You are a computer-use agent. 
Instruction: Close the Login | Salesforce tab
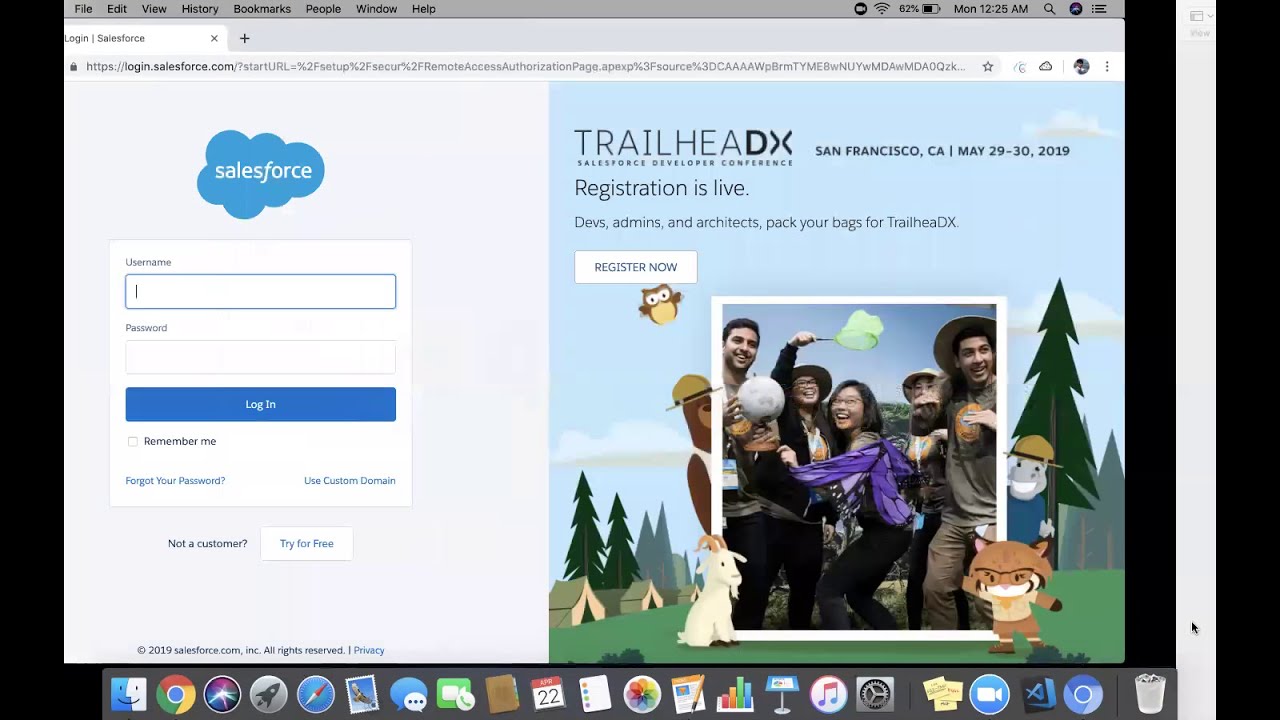tap(214, 38)
